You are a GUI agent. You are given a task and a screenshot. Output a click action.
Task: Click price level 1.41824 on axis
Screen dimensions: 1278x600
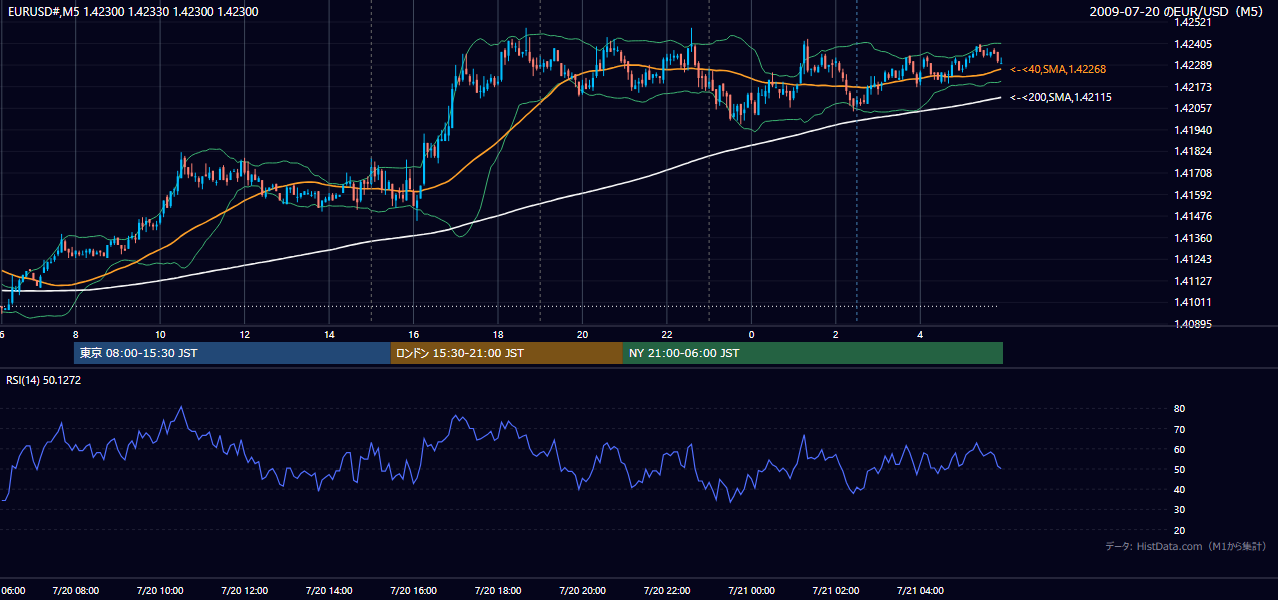pyautogui.click(x=1193, y=151)
